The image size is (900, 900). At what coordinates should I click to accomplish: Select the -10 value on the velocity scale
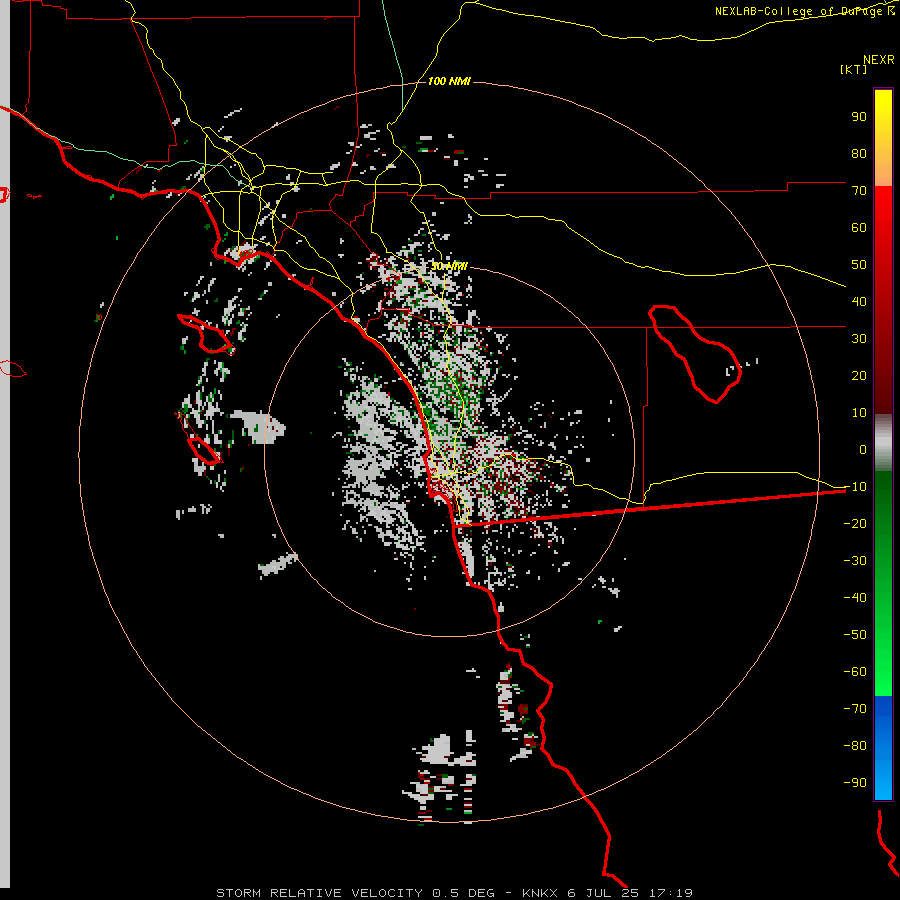[855, 487]
